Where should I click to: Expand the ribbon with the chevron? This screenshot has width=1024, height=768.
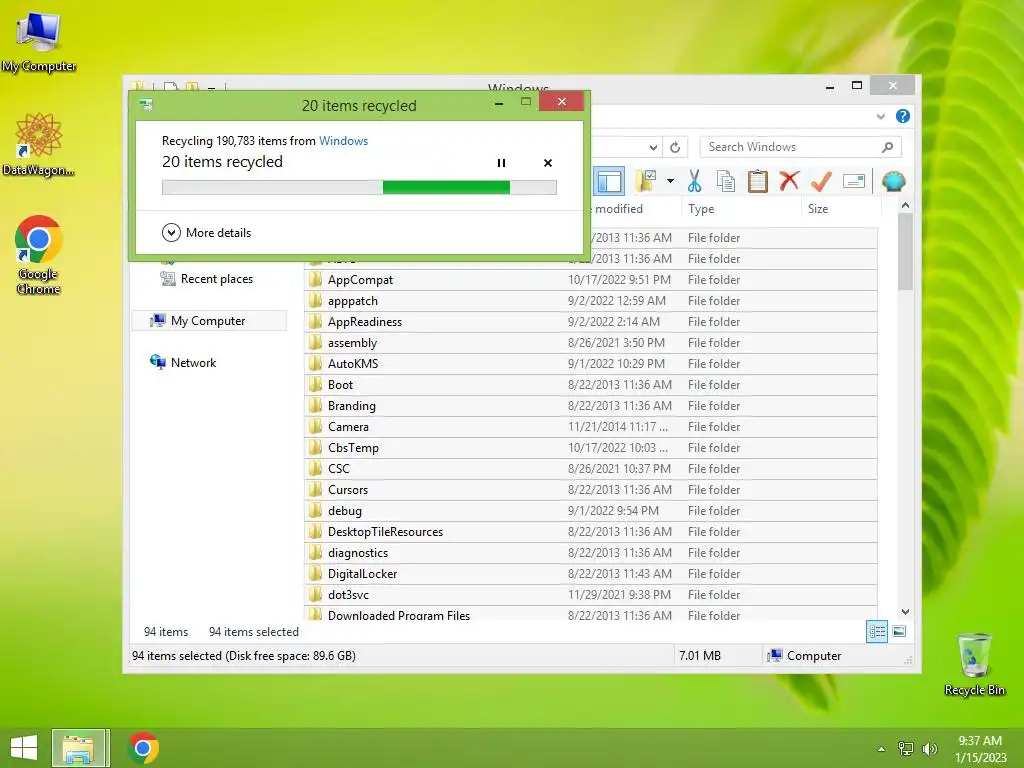[x=880, y=116]
